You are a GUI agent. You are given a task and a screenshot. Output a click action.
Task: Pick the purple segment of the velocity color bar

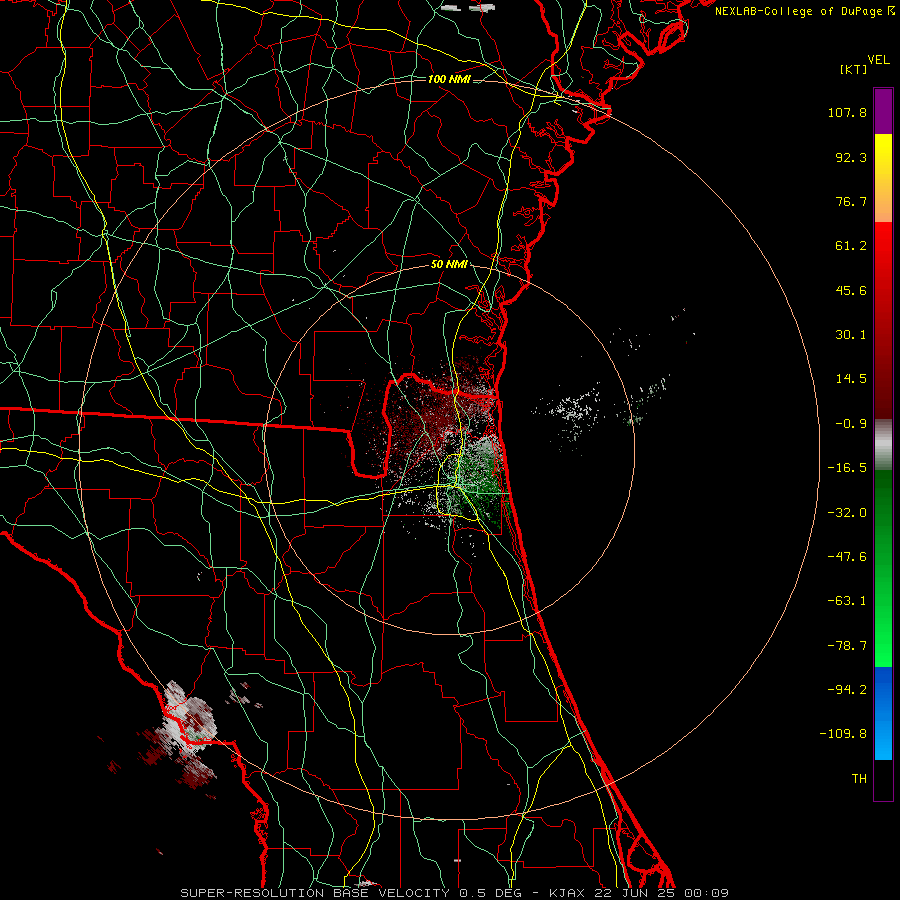pos(883,112)
